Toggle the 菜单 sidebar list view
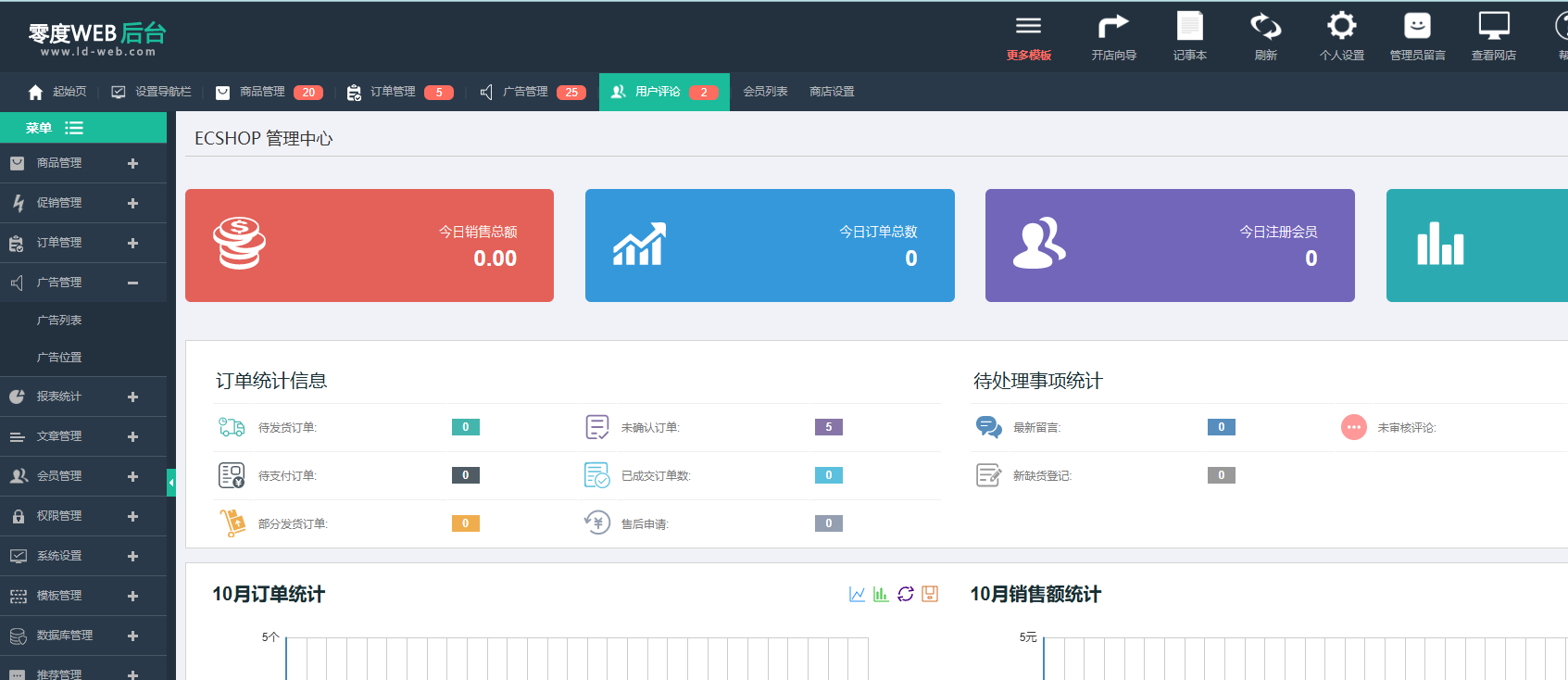The image size is (1568, 680). (x=74, y=128)
